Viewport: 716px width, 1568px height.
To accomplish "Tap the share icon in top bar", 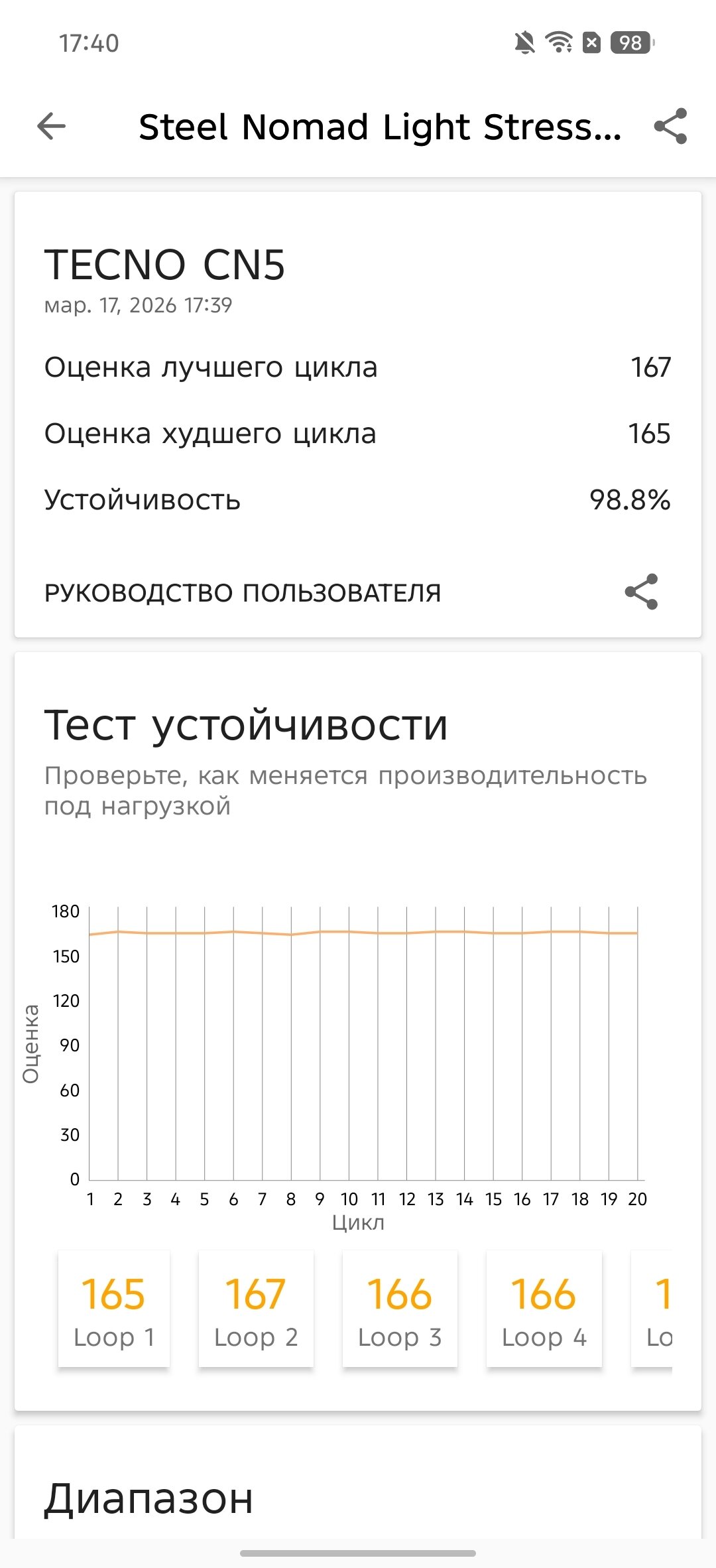I will coord(670,126).
